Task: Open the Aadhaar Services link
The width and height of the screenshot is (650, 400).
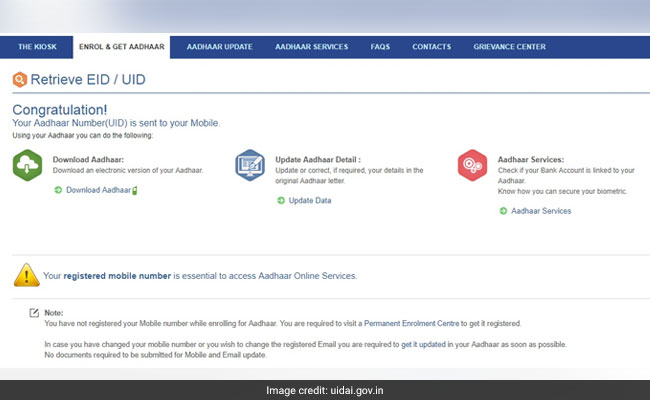Action: point(541,211)
